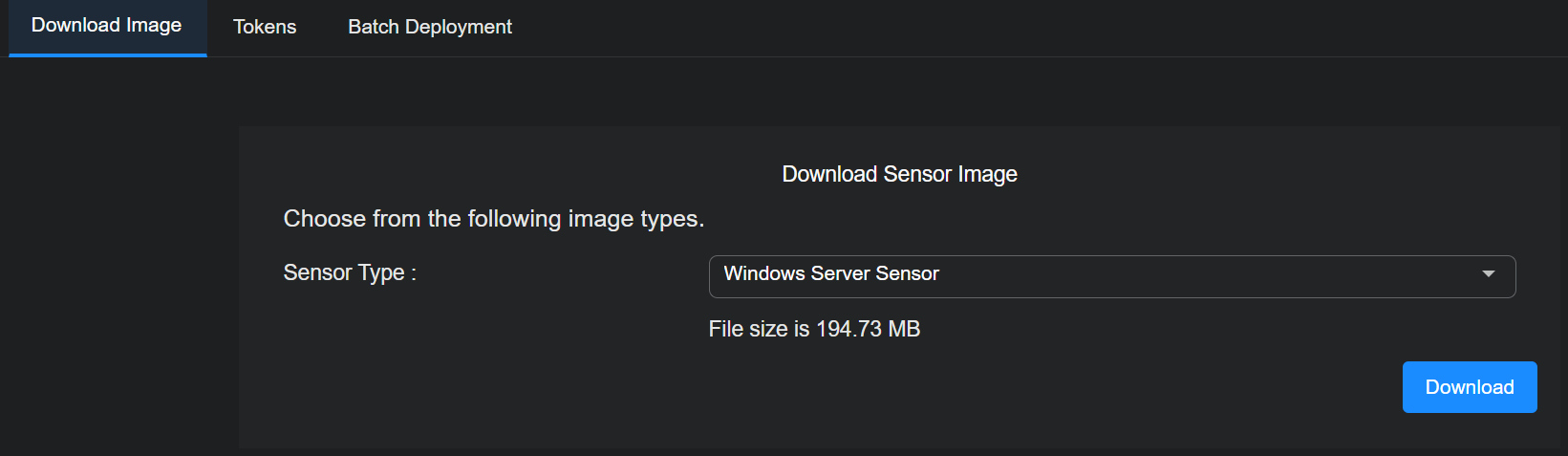Return to the active Download Image tab
This screenshot has height=456, width=1568.
click(x=107, y=26)
